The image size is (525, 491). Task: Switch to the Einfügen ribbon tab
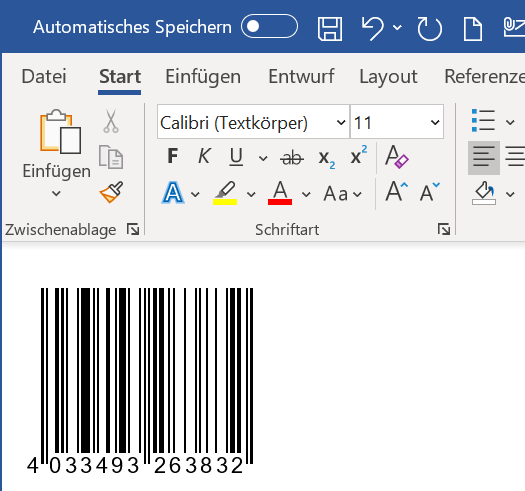pyautogui.click(x=203, y=76)
